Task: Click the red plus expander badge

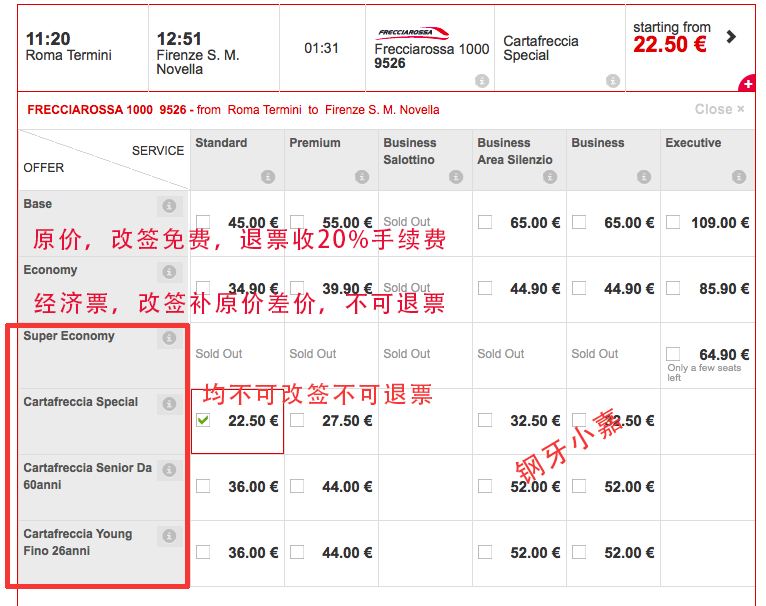Action: click(x=746, y=84)
